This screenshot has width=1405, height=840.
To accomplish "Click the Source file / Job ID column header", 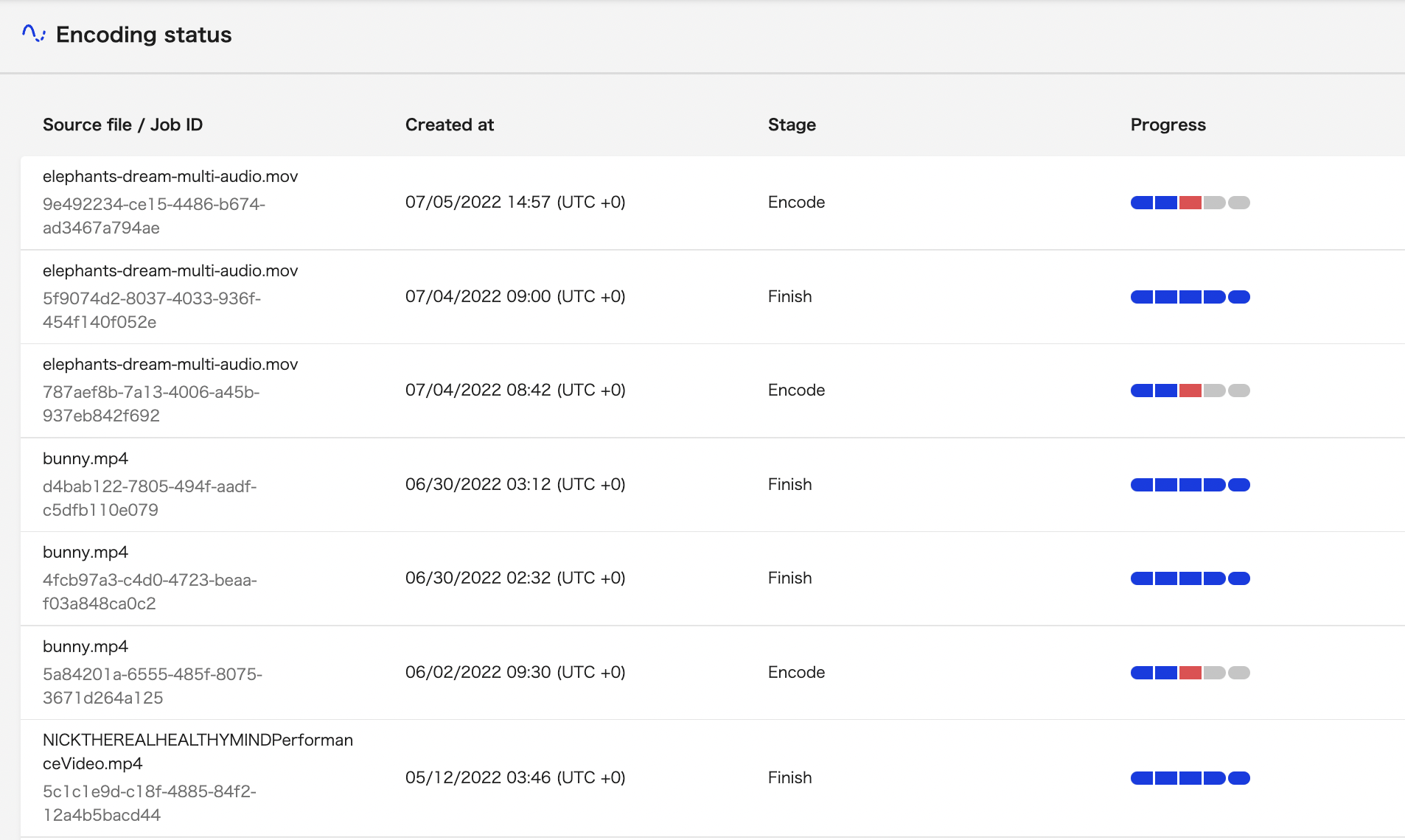I will point(122,125).
